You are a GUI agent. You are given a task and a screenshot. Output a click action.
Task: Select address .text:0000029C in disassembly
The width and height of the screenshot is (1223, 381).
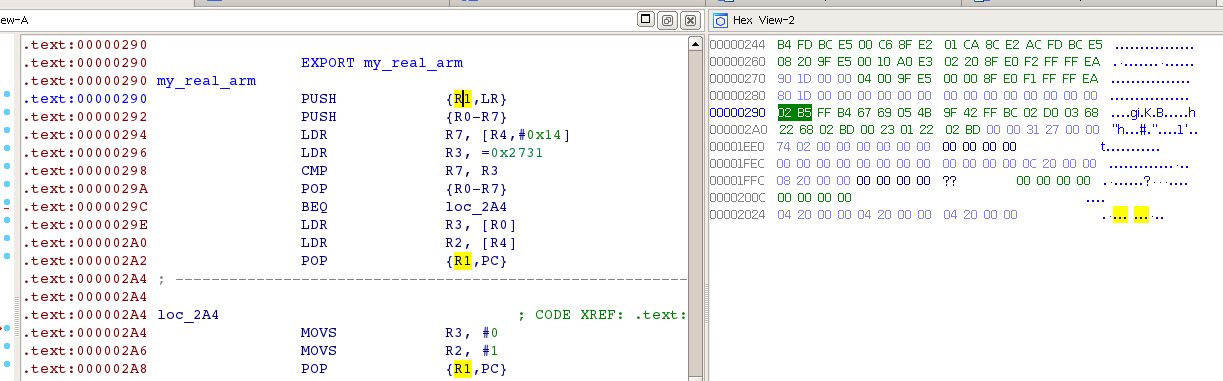[84, 207]
